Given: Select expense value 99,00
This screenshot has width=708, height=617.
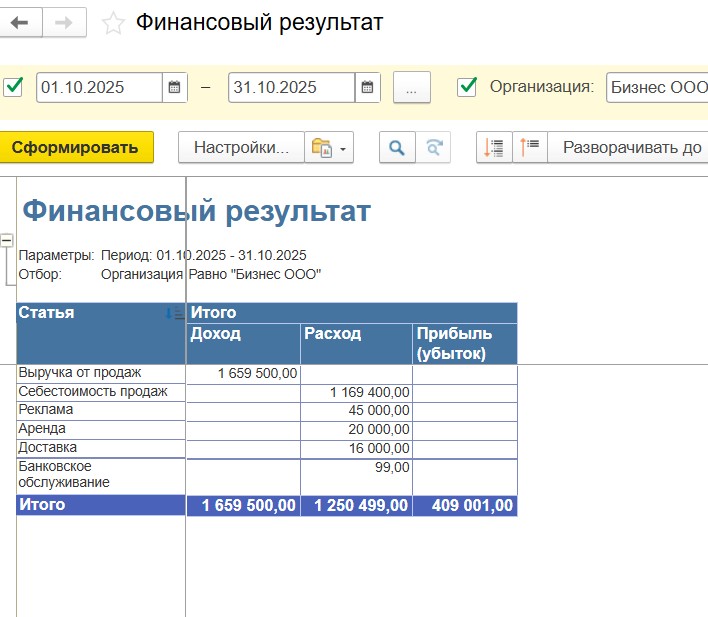Looking at the screenshot, I should 356,476.
